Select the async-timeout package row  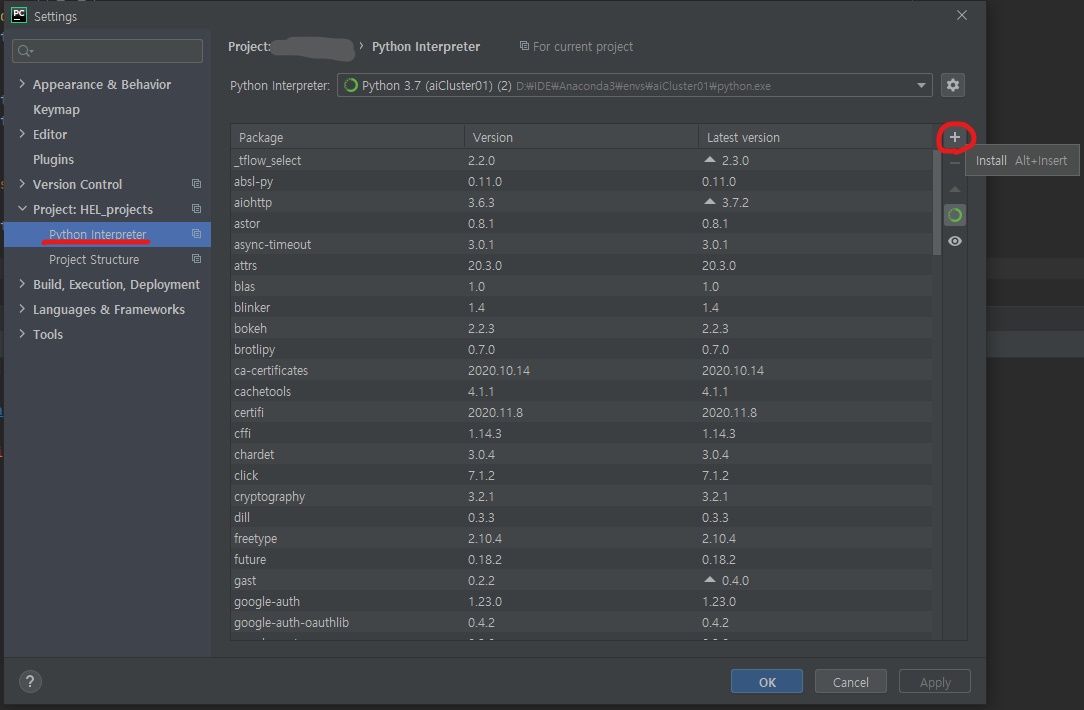[x=581, y=244]
